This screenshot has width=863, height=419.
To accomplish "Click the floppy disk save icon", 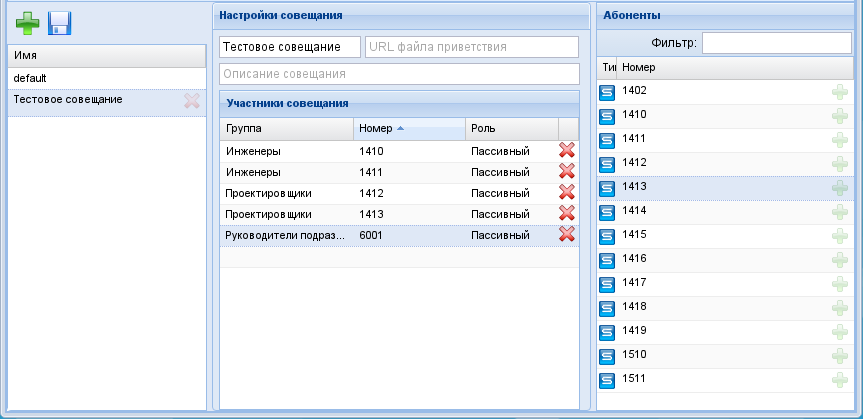I will click(x=59, y=24).
